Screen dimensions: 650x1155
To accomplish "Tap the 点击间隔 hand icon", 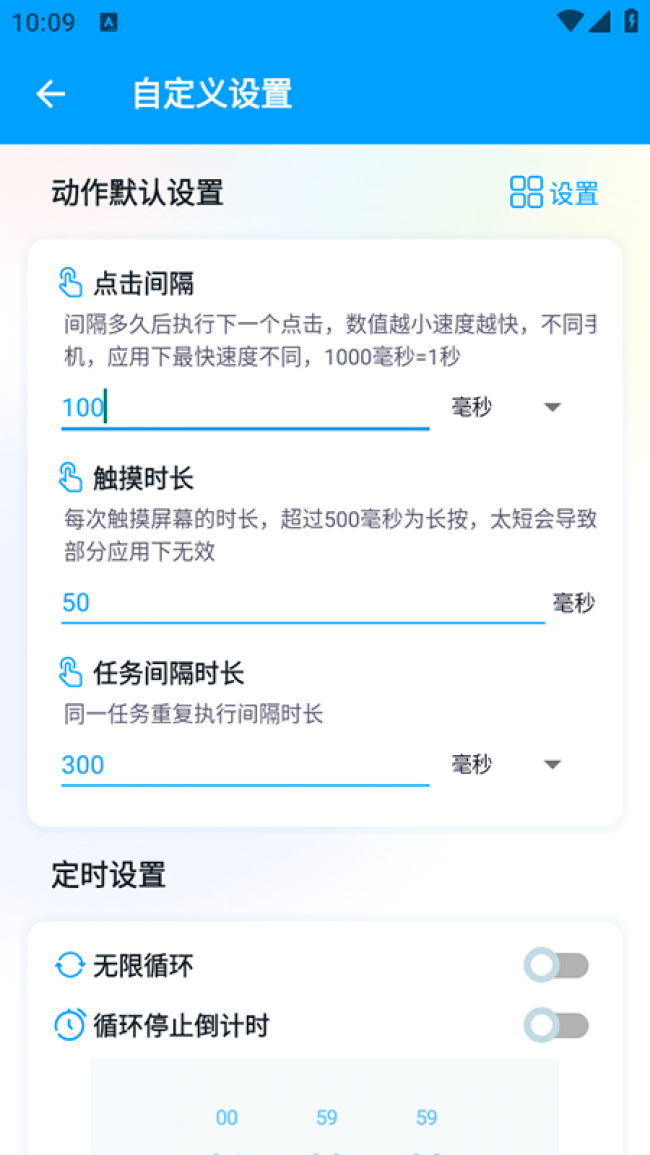I will coord(71,283).
